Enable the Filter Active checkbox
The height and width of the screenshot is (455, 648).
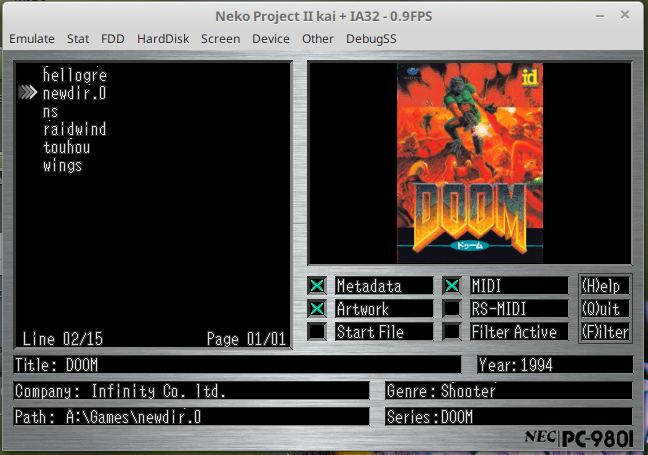tap(452, 332)
